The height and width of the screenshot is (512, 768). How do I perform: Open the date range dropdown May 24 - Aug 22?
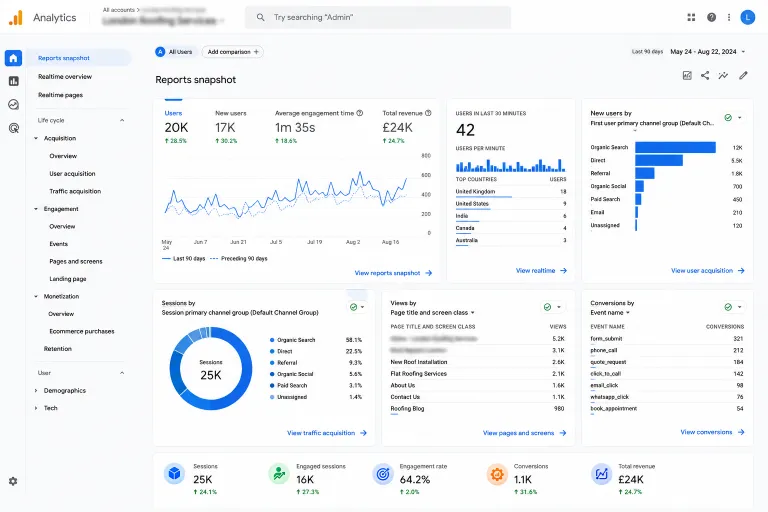coord(707,51)
